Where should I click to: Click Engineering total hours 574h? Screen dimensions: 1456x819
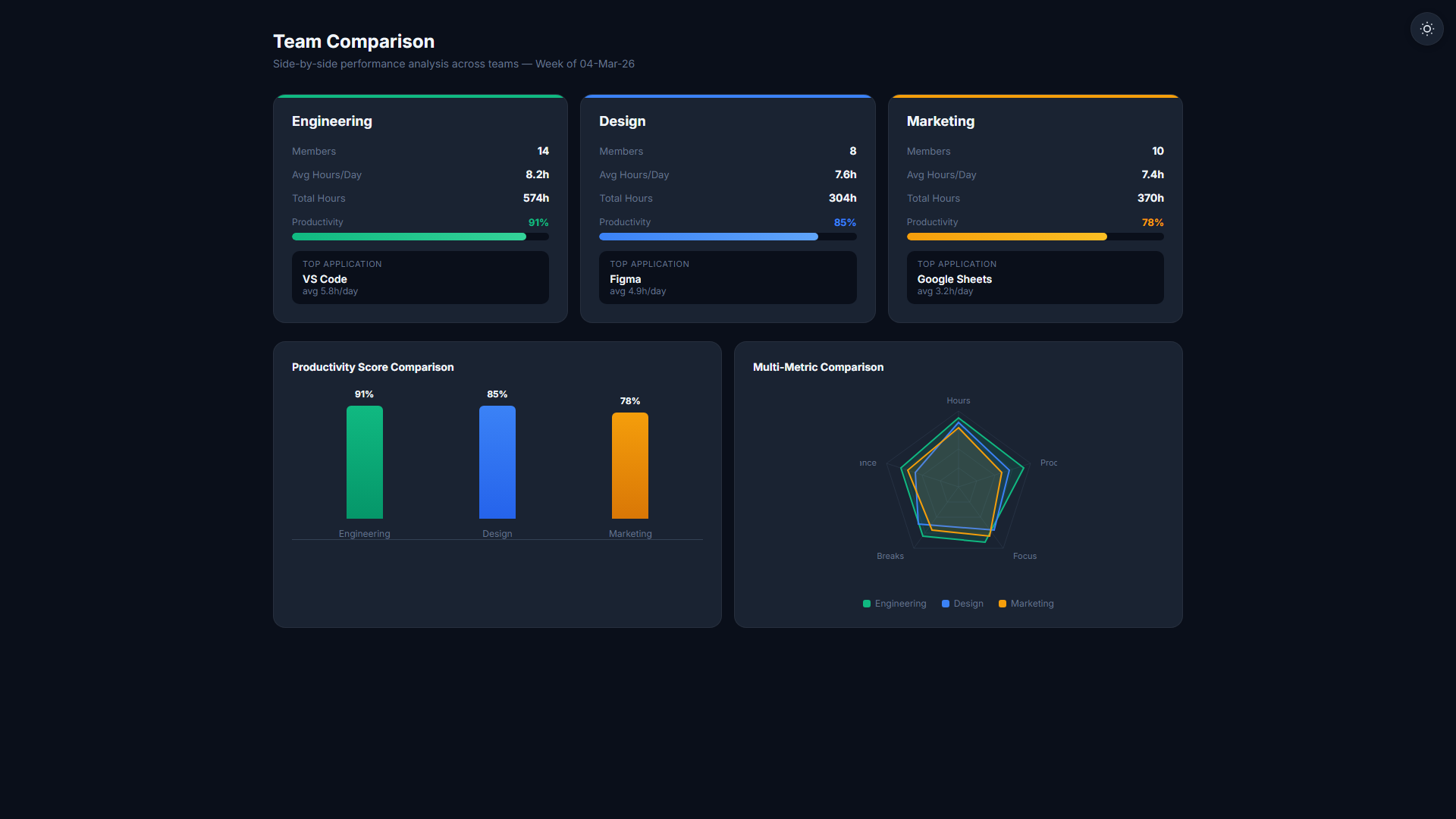pos(536,198)
